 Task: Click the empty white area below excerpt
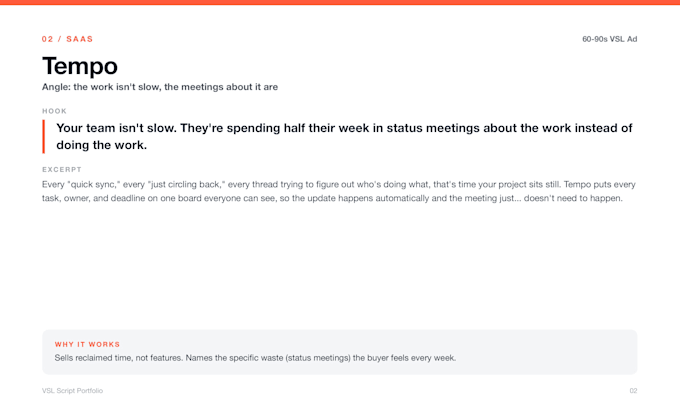click(x=340, y=265)
